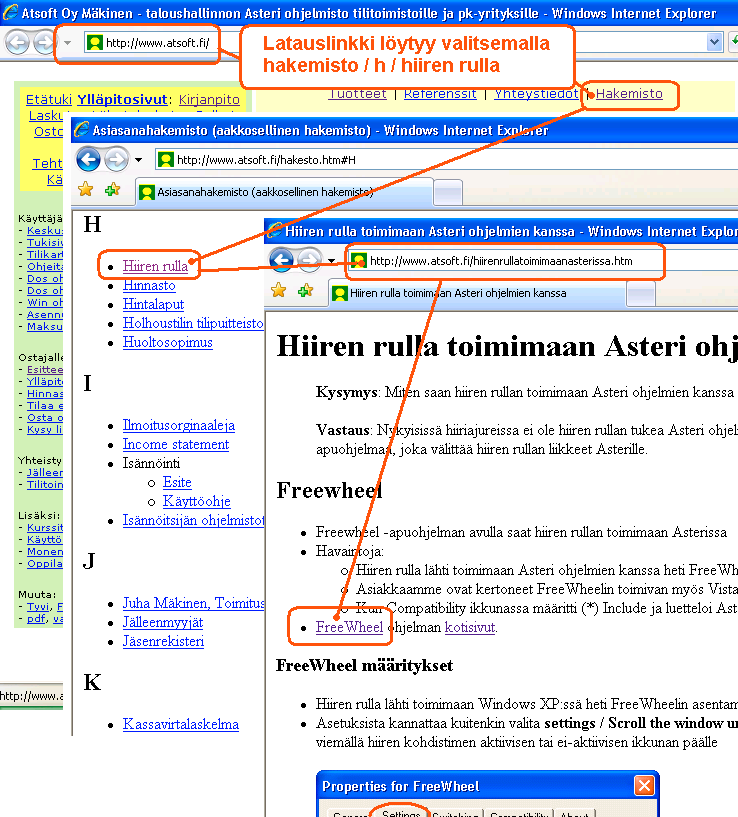
Task: Open Favorites star in Asiasanahakemisto window
Action: point(86,190)
